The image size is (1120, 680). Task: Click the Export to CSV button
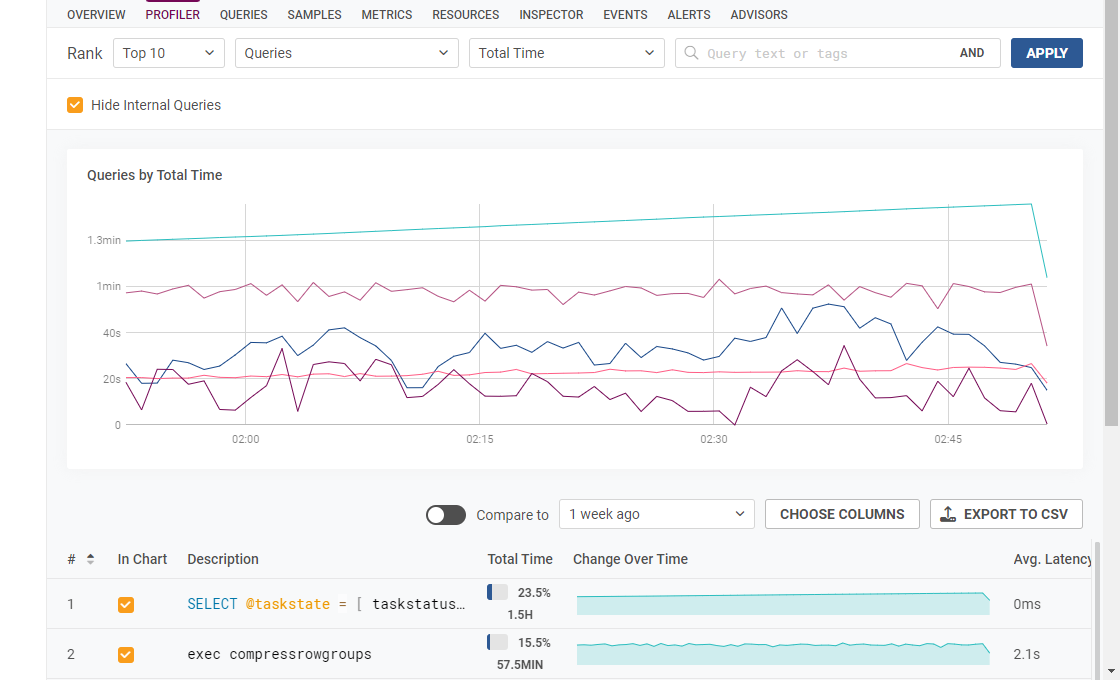(x=1006, y=514)
